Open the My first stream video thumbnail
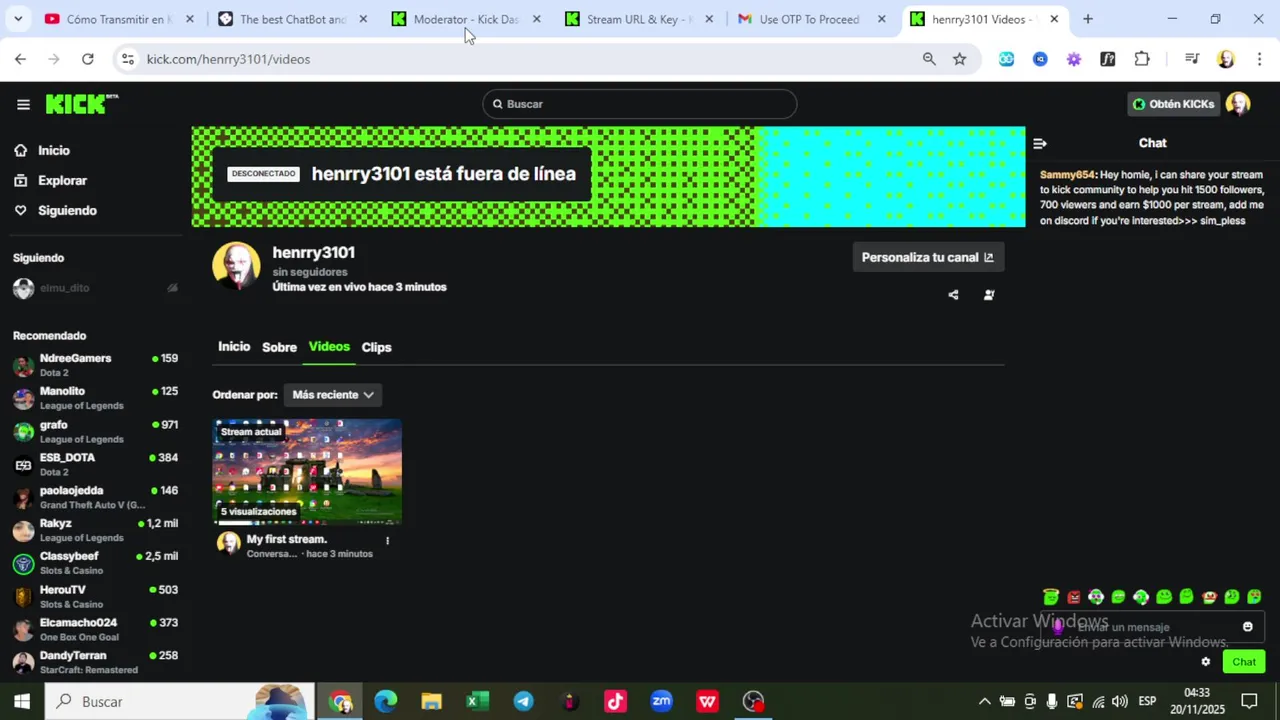 click(307, 472)
